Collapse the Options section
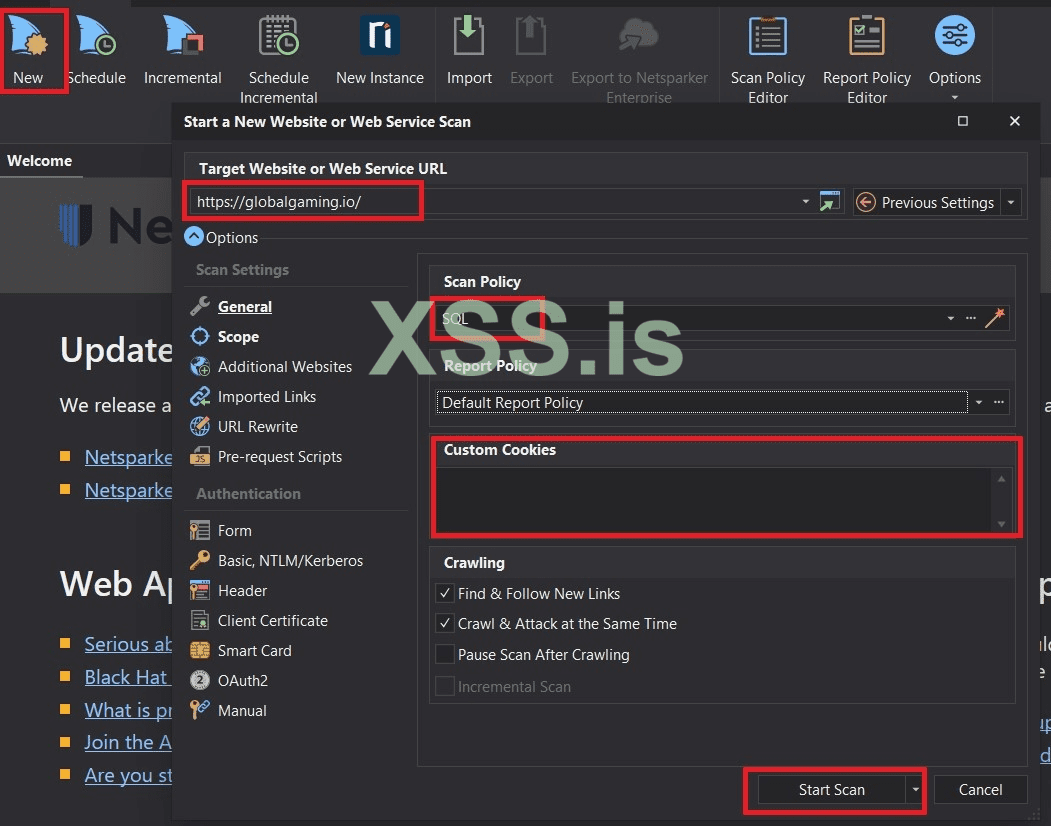The height and width of the screenshot is (826, 1051). click(x=194, y=237)
